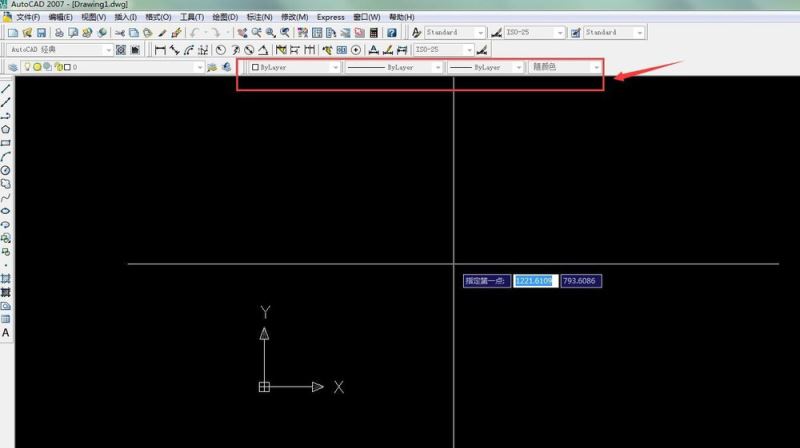Click the Zoom Realtime magnifier icon
Viewport: 800px width, 448px height.
click(x=256, y=33)
